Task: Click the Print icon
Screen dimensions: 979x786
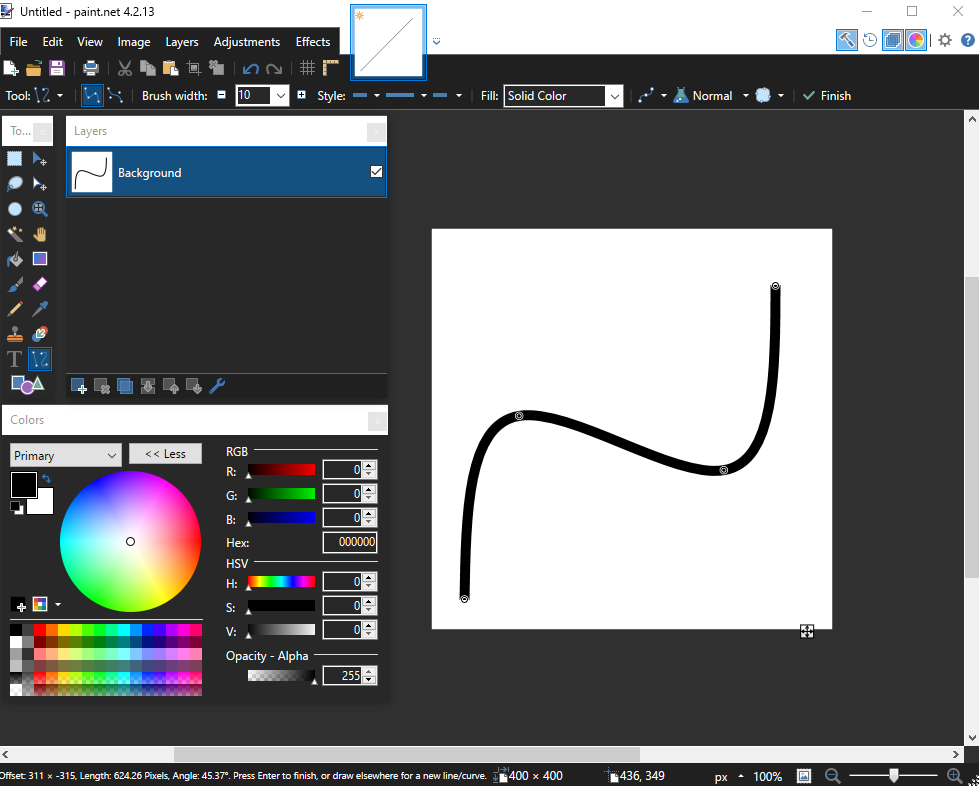Action: 91,68
